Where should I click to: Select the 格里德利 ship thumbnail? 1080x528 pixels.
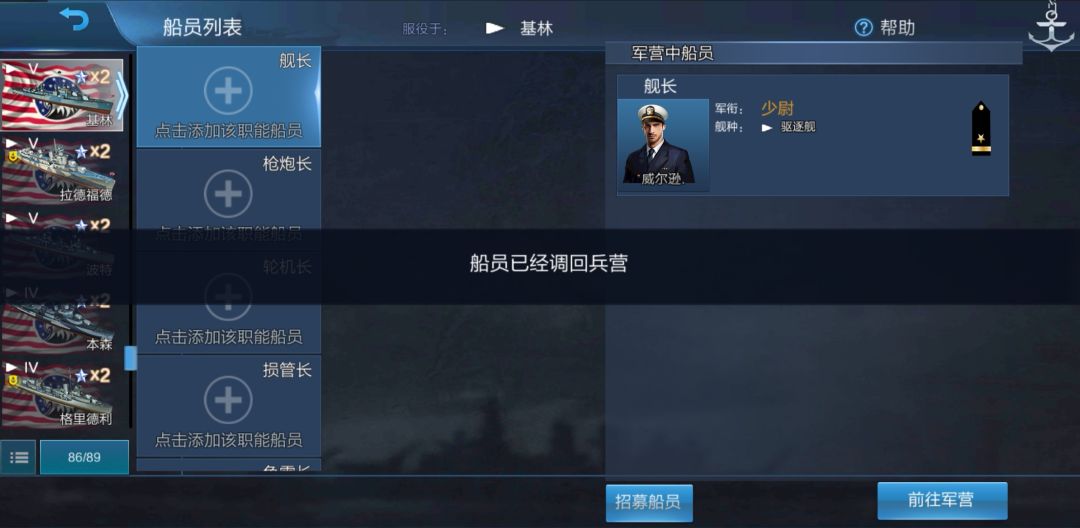point(62,393)
